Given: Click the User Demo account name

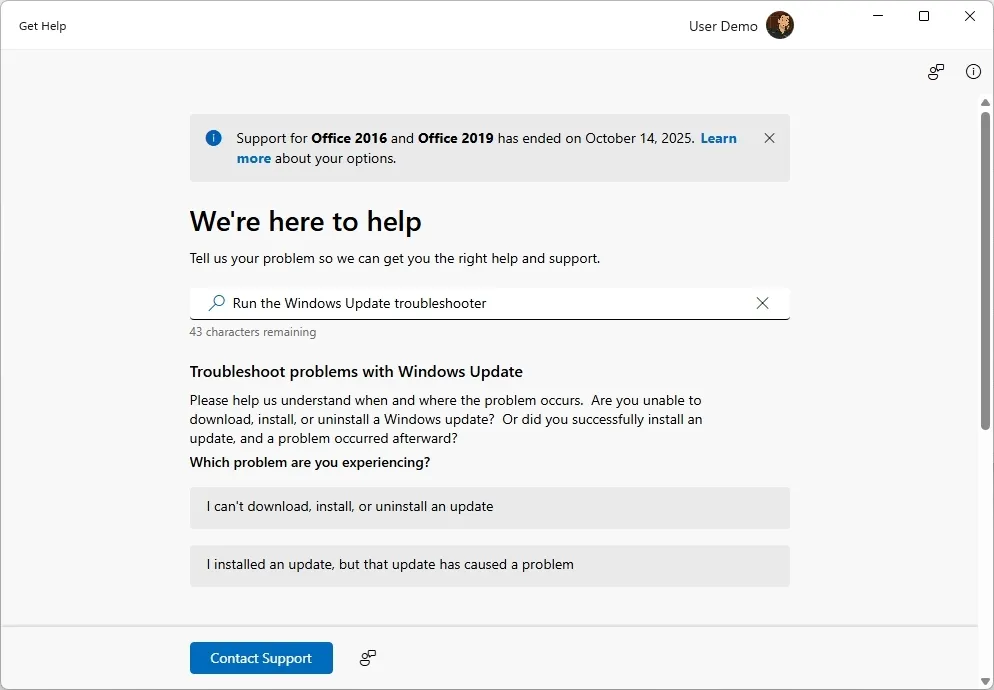Looking at the screenshot, I should coord(722,25).
